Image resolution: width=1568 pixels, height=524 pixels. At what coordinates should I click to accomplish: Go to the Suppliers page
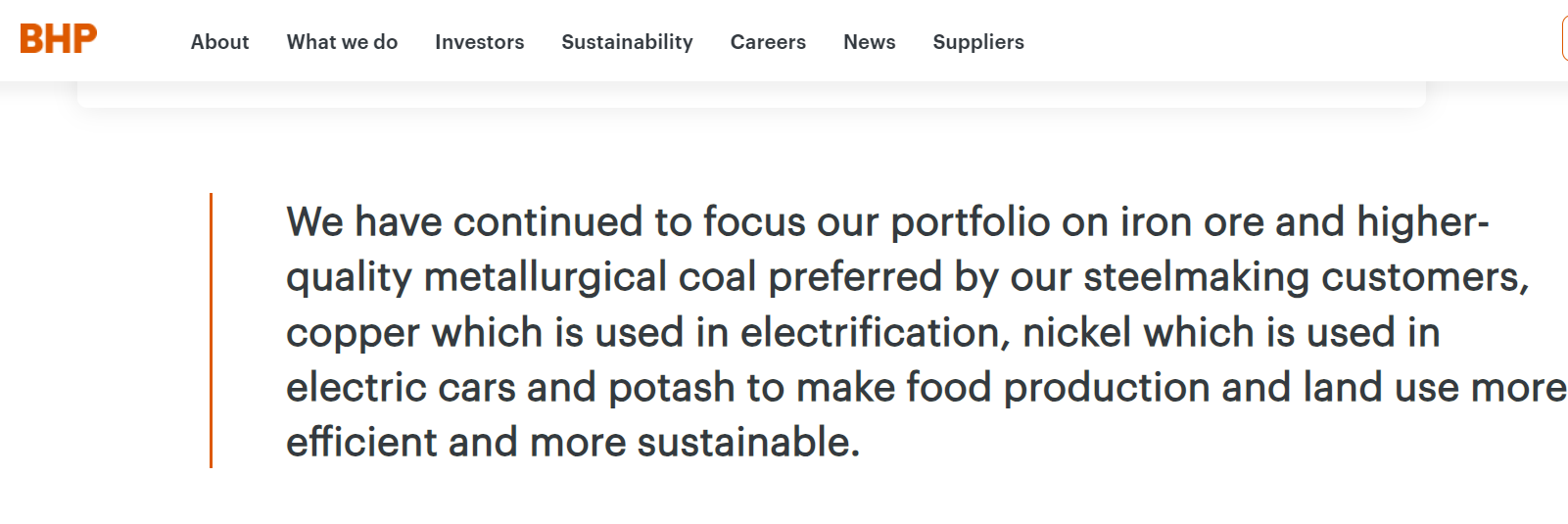pos(977,42)
